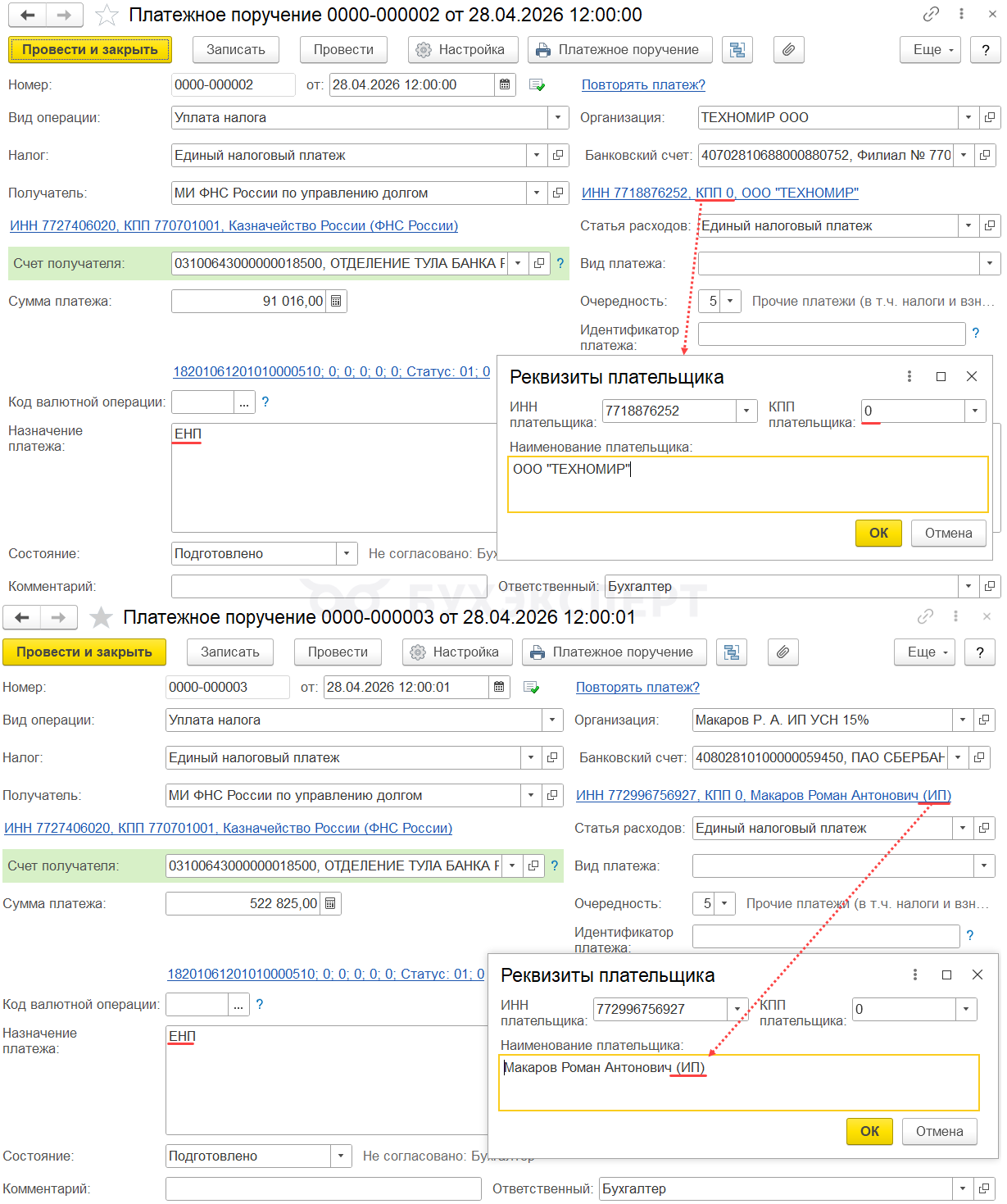Print Платежное поручение from order 0000-000003
The width and height of the screenshot is (1007, 1204).
(x=615, y=652)
